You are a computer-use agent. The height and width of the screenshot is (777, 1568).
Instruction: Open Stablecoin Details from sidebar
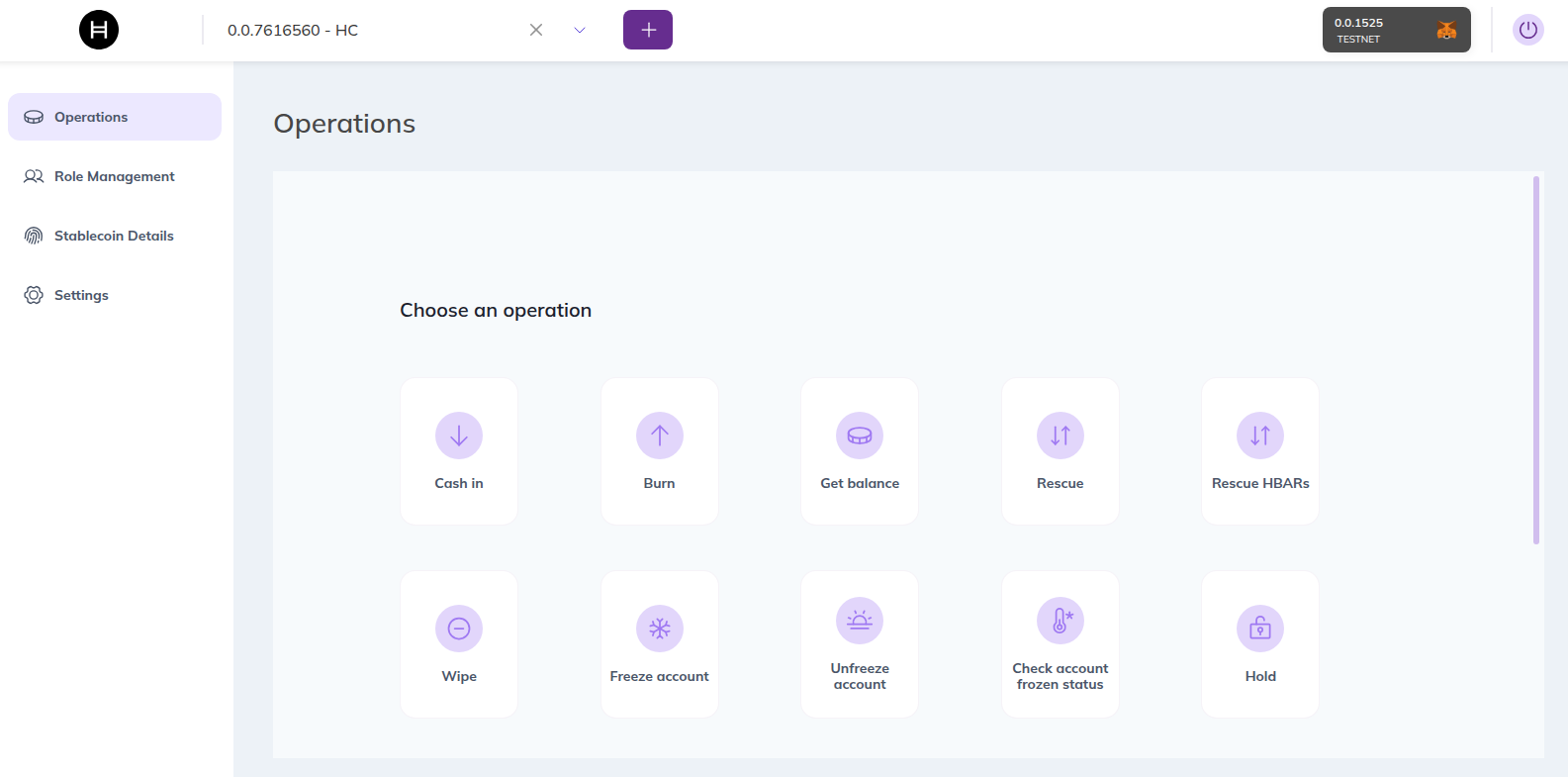tap(115, 236)
